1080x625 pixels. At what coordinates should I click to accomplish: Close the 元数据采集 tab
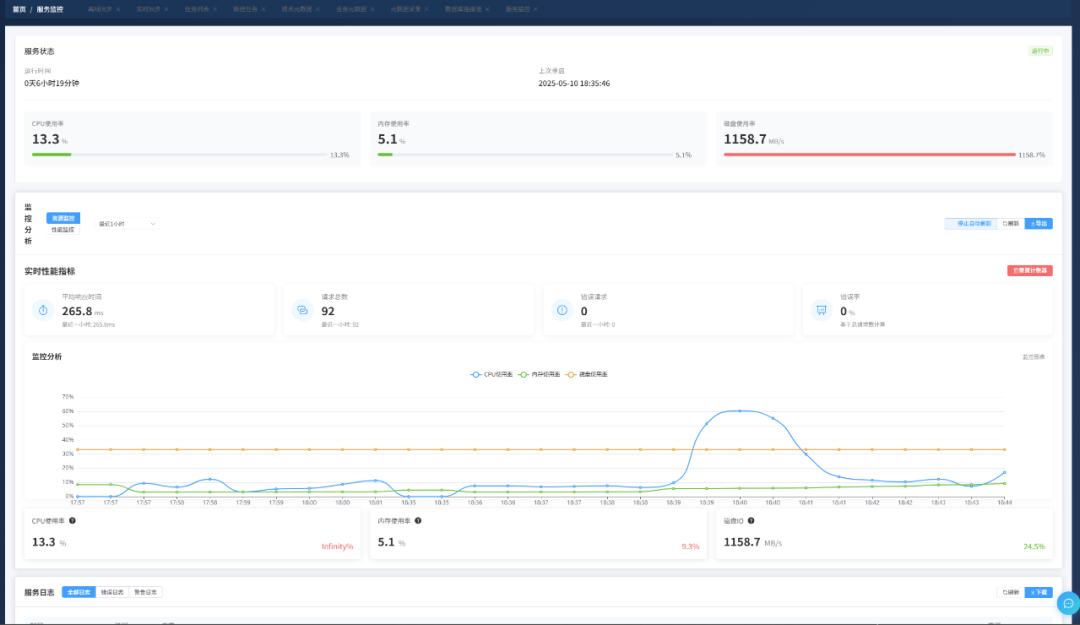(x=427, y=10)
